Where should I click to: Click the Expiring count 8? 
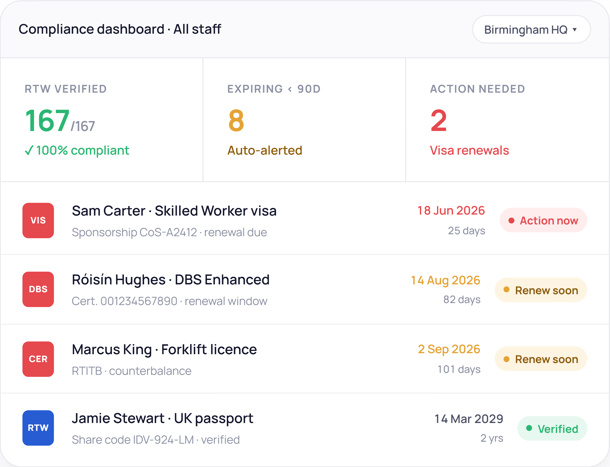click(236, 121)
